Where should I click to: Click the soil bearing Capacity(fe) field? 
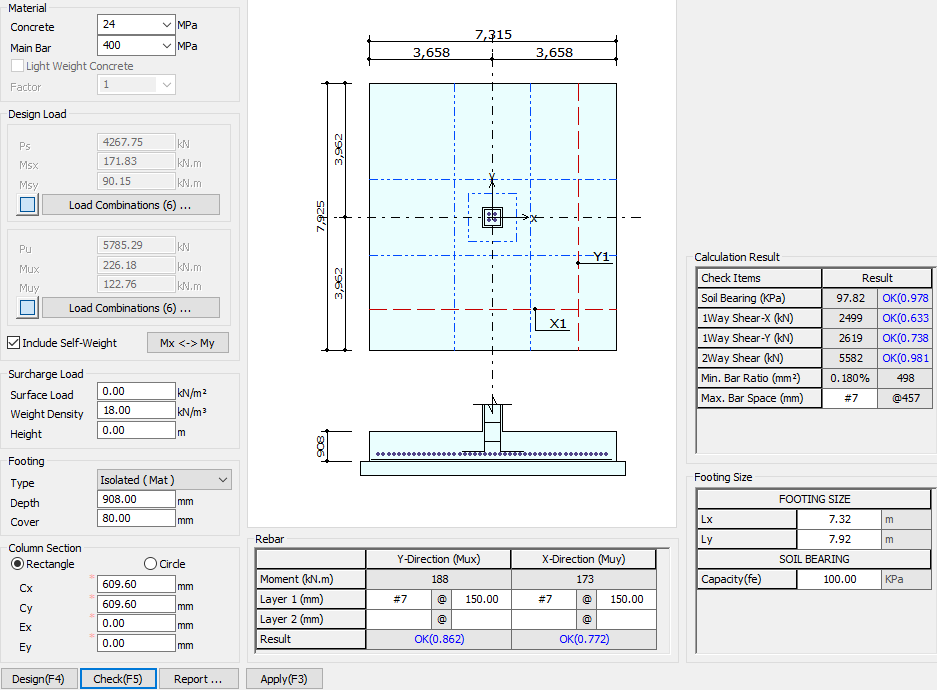839,579
